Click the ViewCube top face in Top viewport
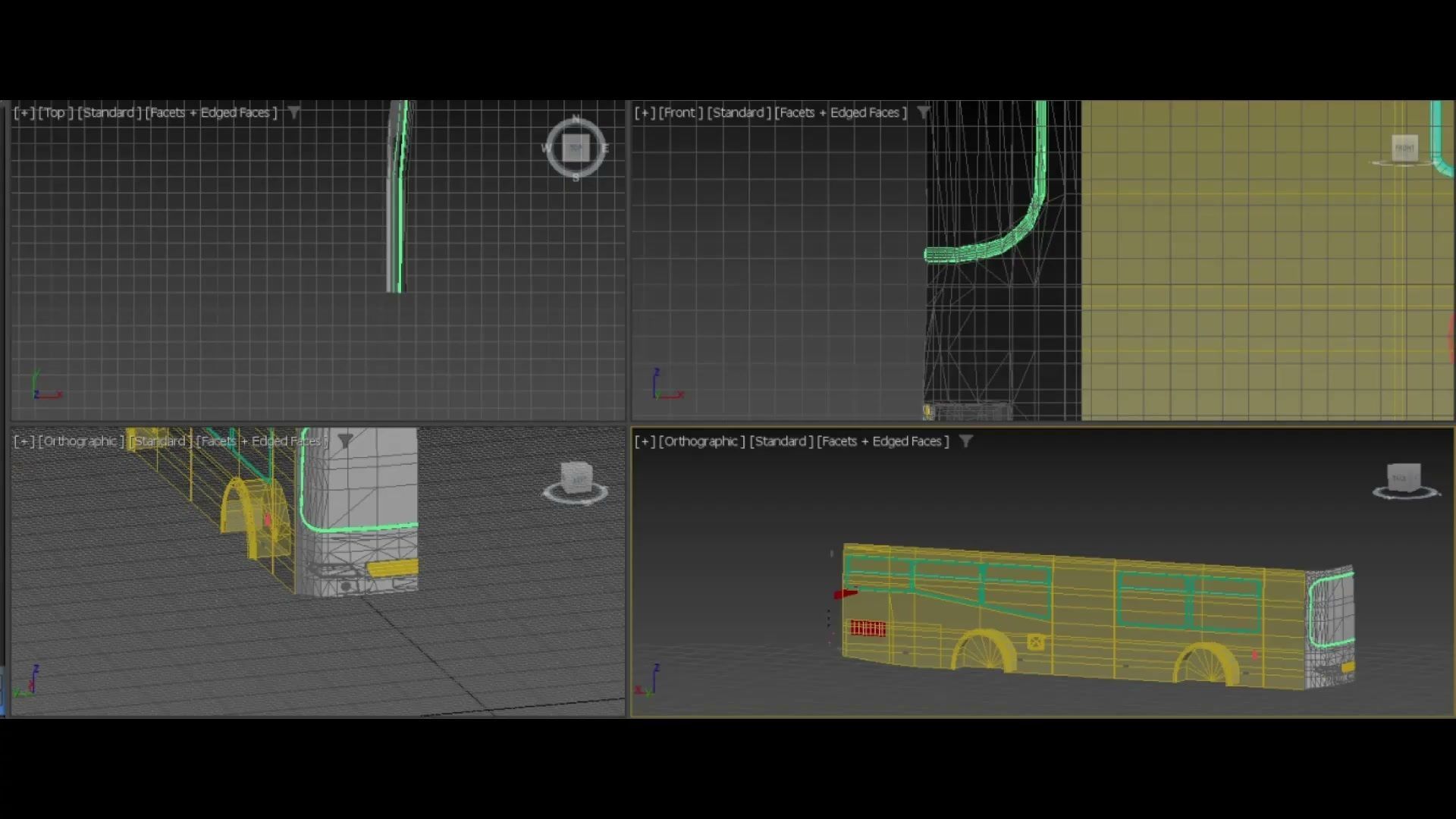 pyautogui.click(x=576, y=148)
